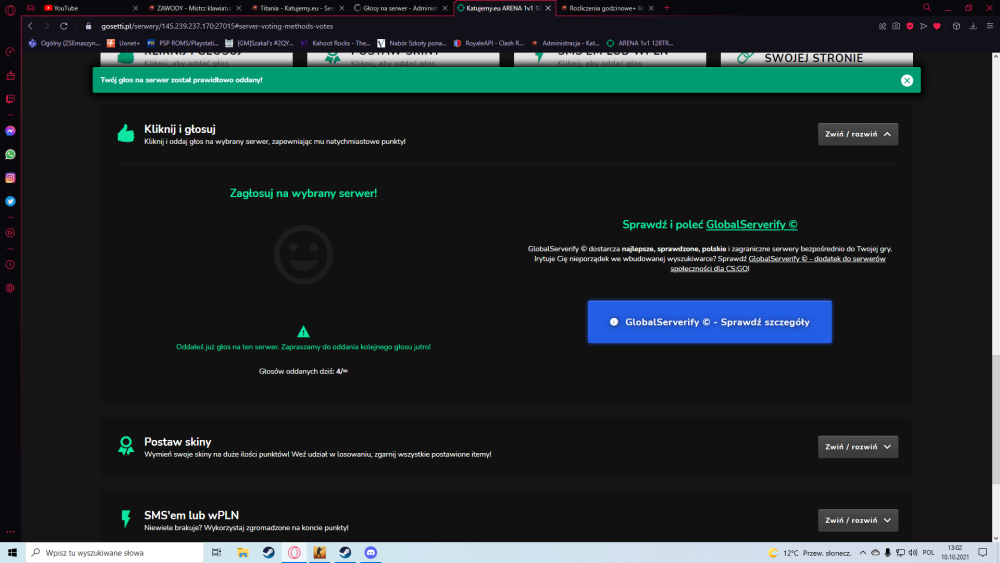
Task: Open Windows notification center icon
Action: (983, 553)
